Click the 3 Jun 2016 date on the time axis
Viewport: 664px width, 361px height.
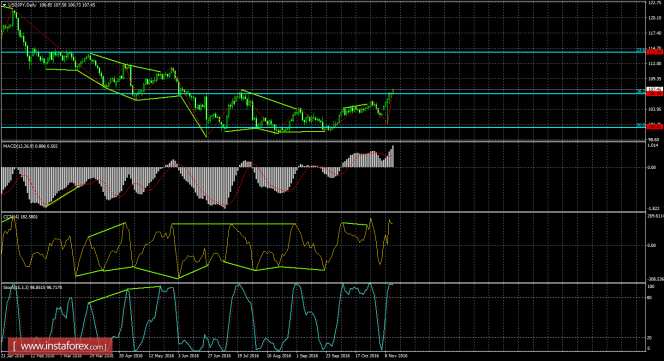pos(188,356)
